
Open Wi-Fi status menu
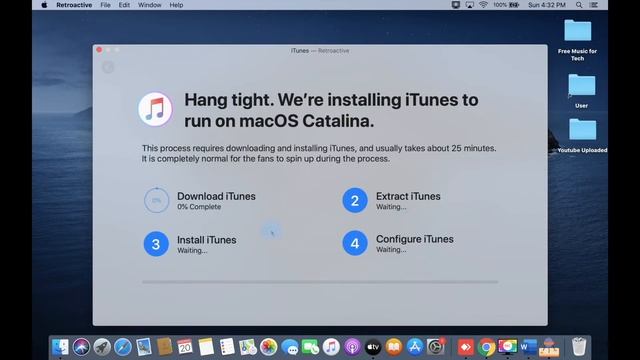(x=483, y=5)
